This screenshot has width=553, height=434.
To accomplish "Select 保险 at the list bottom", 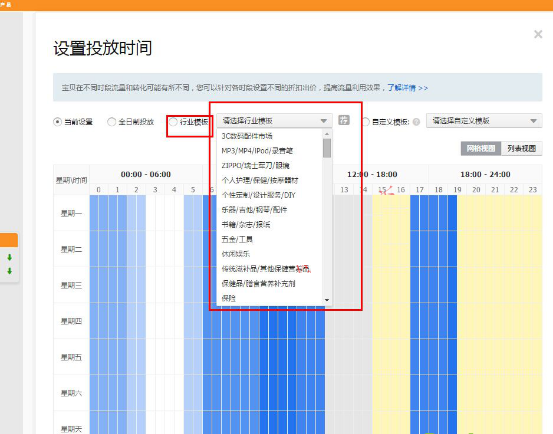I will (x=229, y=298).
